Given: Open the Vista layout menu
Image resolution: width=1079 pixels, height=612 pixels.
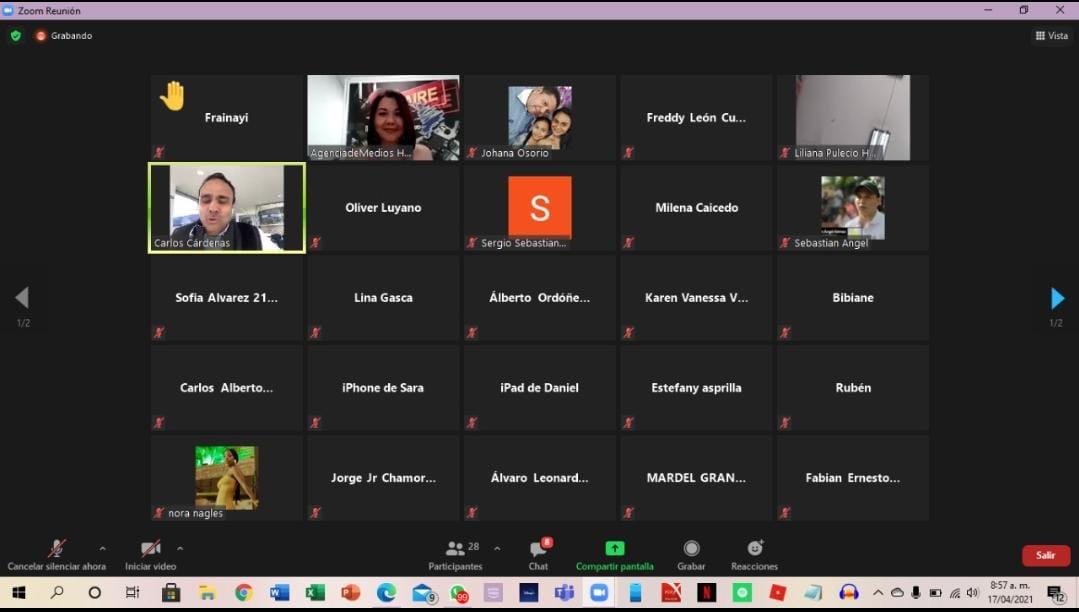Looking at the screenshot, I should point(1051,36).
